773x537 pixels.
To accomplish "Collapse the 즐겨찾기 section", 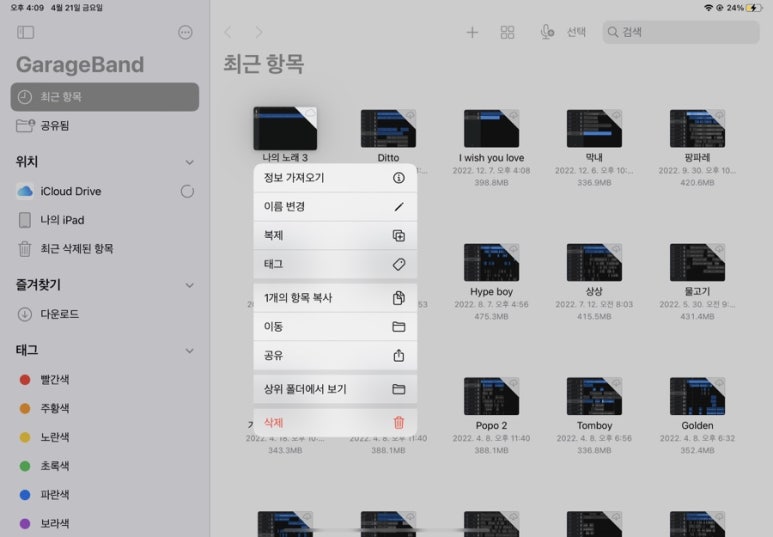I will tap(189, 286).
